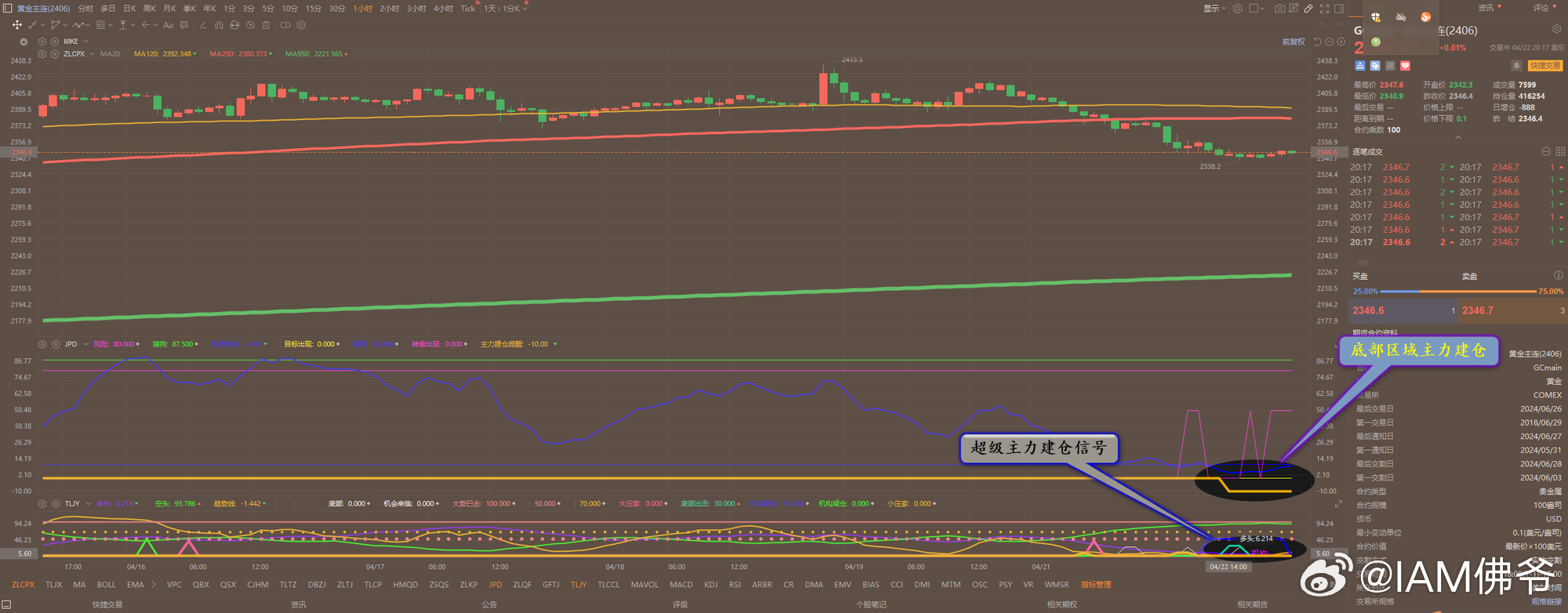Image resolution: width=1568 pixels, height=613 pixels.
Task: Remove the TLJY indicator with its X
Action: point(56,504)
